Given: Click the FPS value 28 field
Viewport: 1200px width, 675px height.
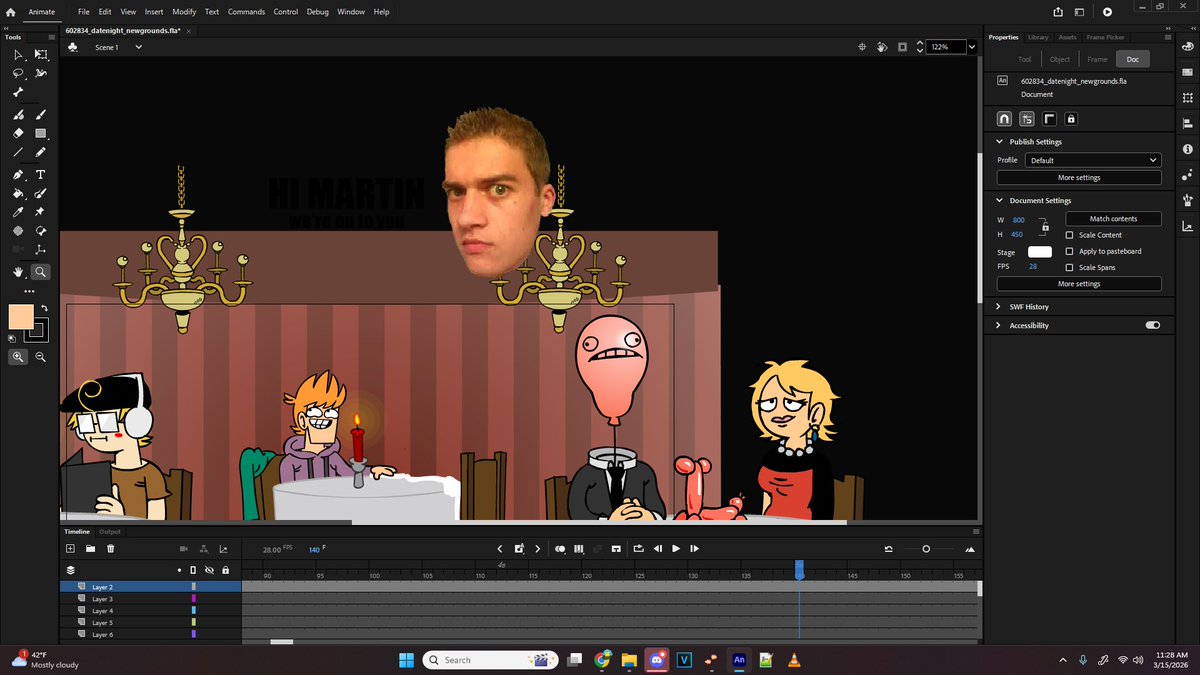Looking at the screenshot, I should pyautogui.click(x=1032, y=267).
